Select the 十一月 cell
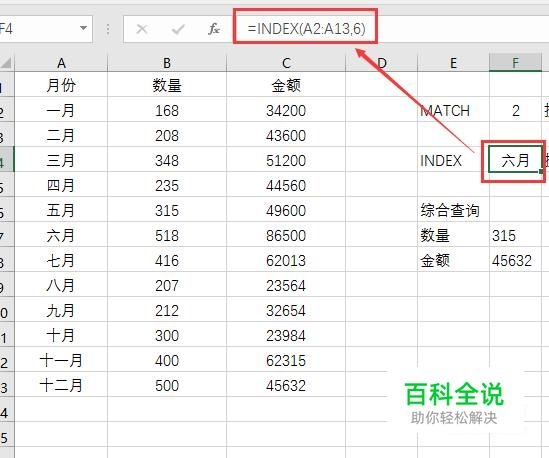Screen dimensions: 549x458 pos(61,360)
